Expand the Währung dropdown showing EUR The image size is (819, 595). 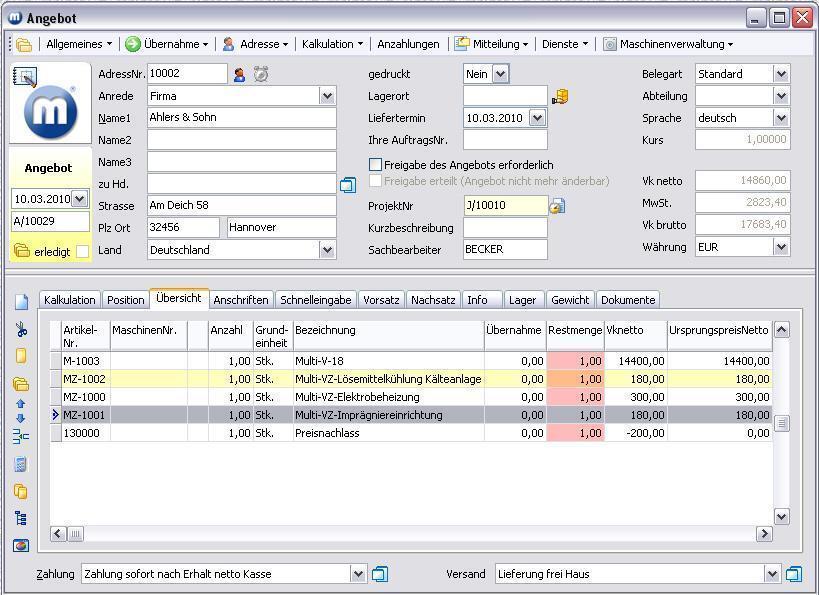click(781, 247)
